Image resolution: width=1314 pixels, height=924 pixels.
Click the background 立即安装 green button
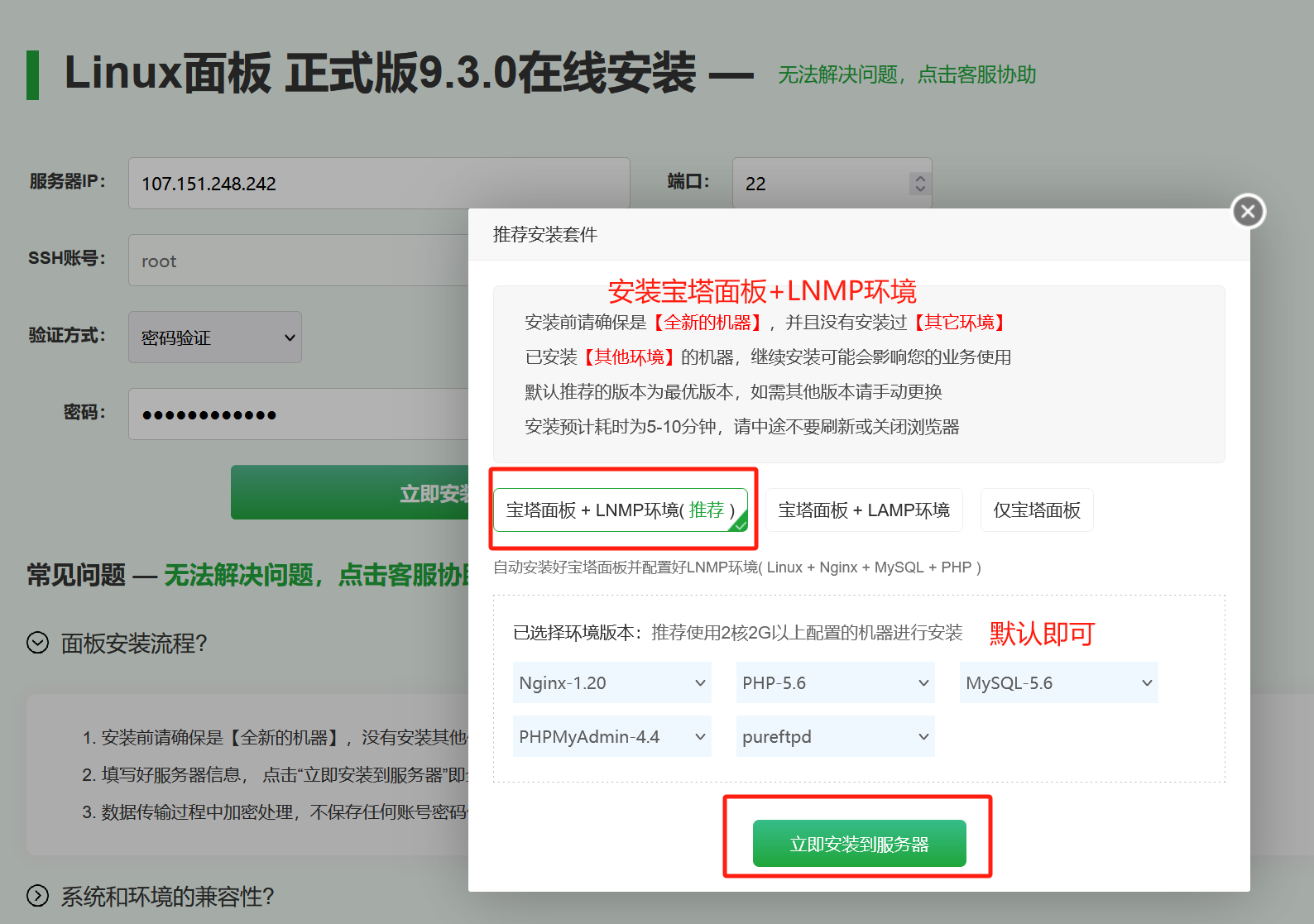350,492
